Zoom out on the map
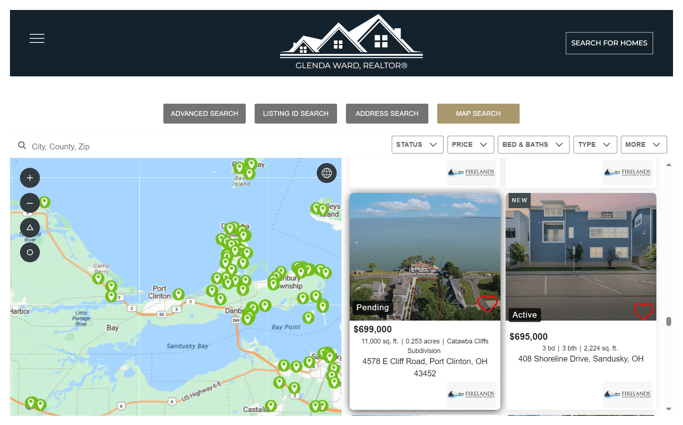This screenshot has width=683, height=425. click(x=30, y=203)
